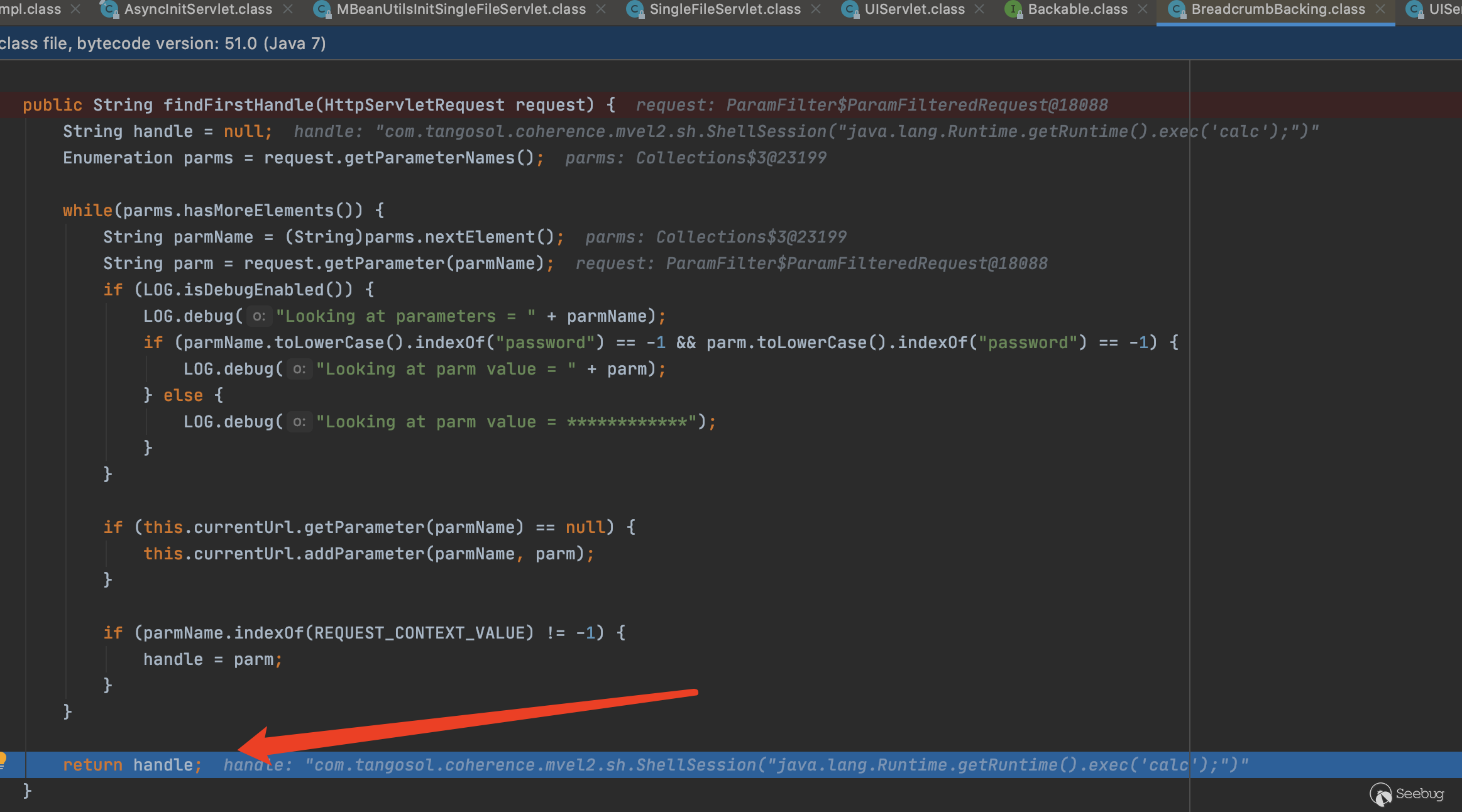The width and height of the screenshot is (1462, 812).
Task: Click the bytecode version notification banner
Action: click(163, 43)
